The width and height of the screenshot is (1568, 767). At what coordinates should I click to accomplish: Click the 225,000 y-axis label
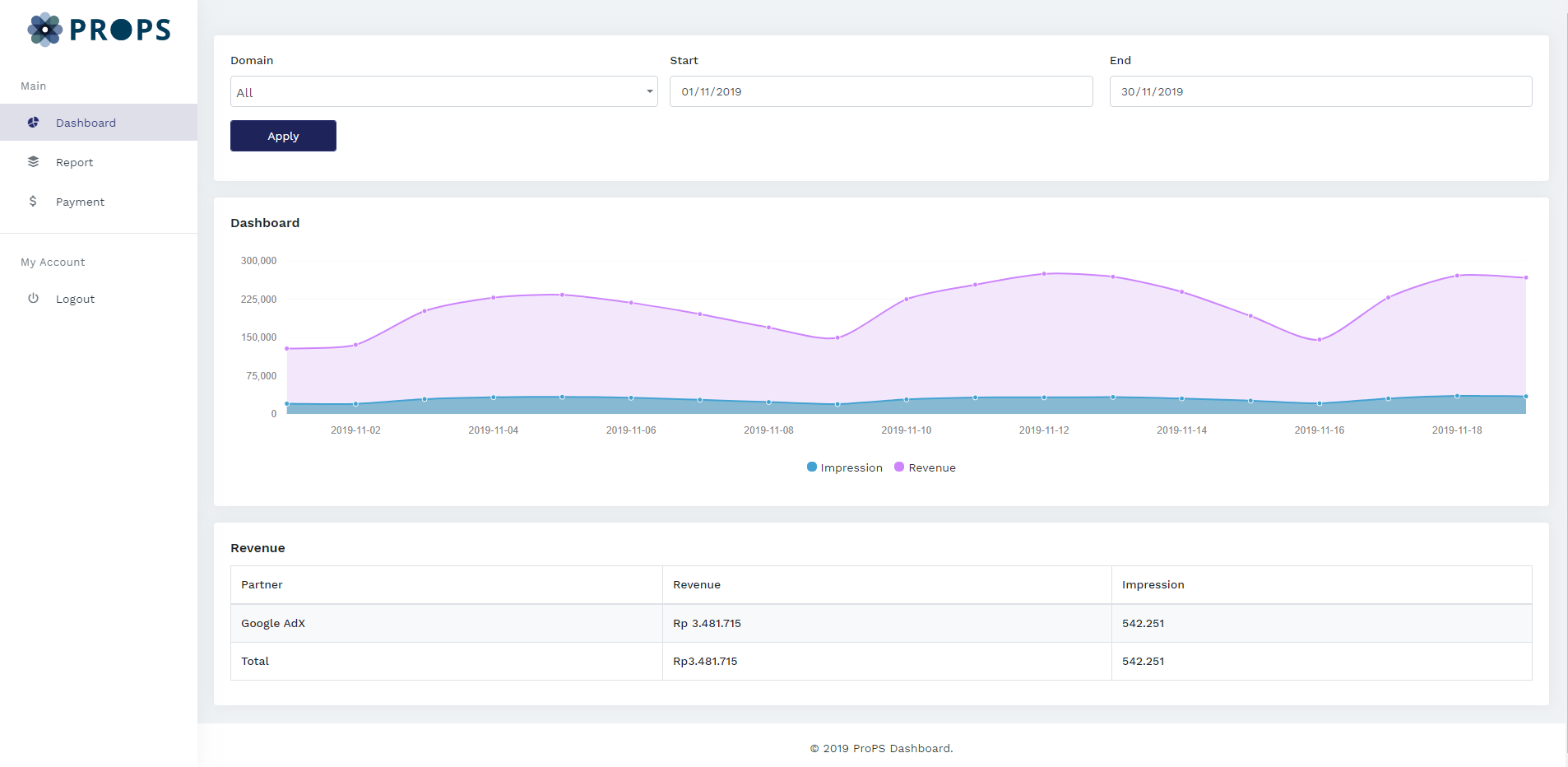pyautogui.click(x=258, y=300)
